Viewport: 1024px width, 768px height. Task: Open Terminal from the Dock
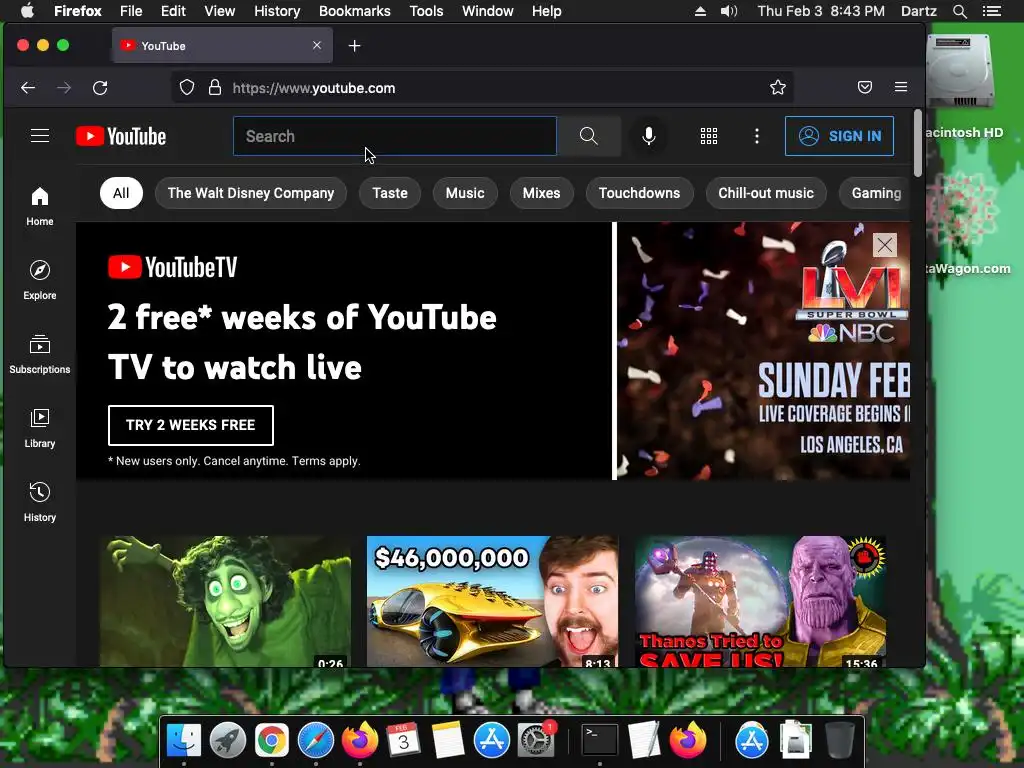click(x=600, y=740)
